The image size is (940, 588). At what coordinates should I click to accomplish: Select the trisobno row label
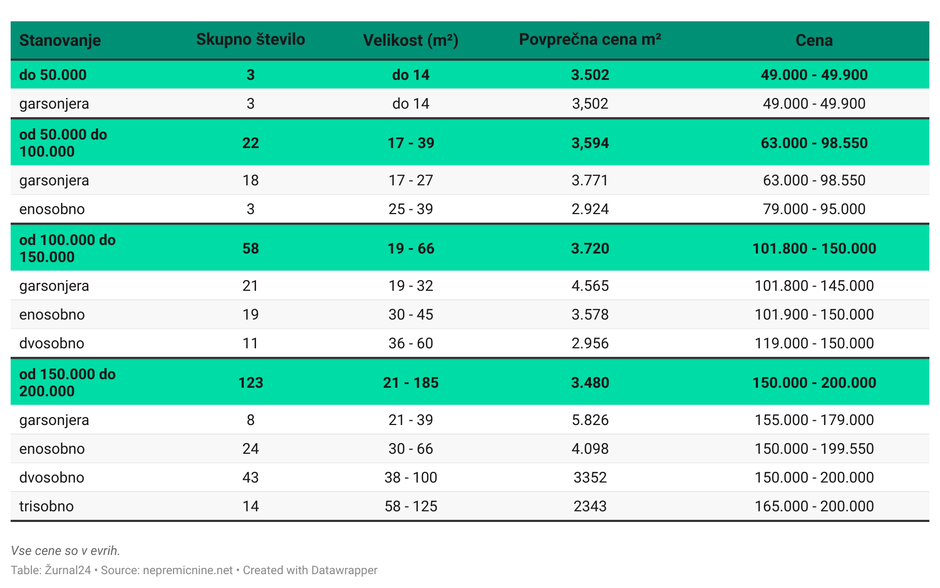[x=46, y=506]
